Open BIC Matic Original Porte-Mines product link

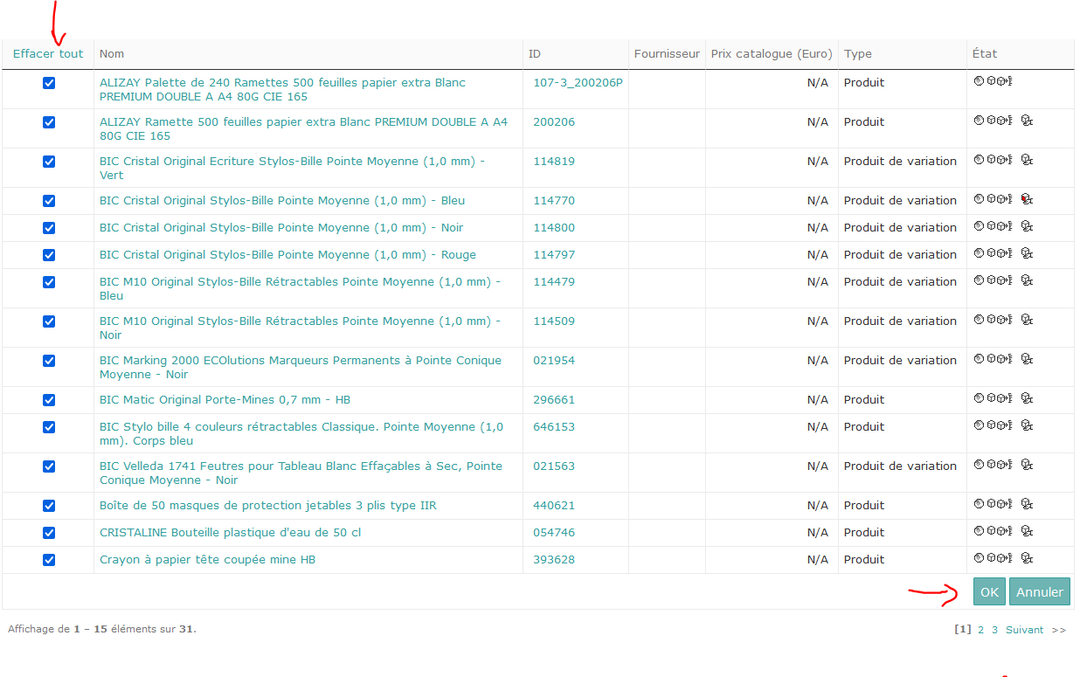(x=225, y=399)
